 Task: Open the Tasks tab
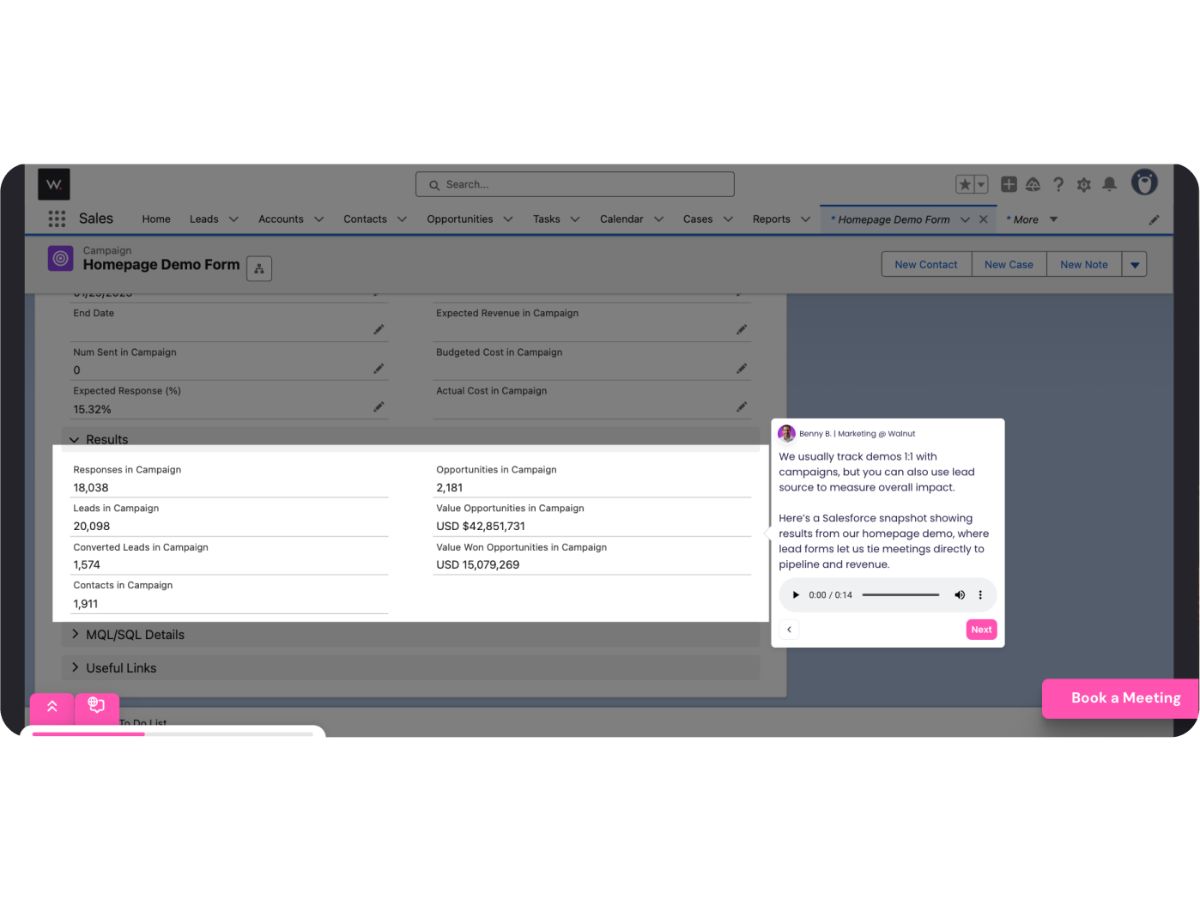click(x=547, y=219)
